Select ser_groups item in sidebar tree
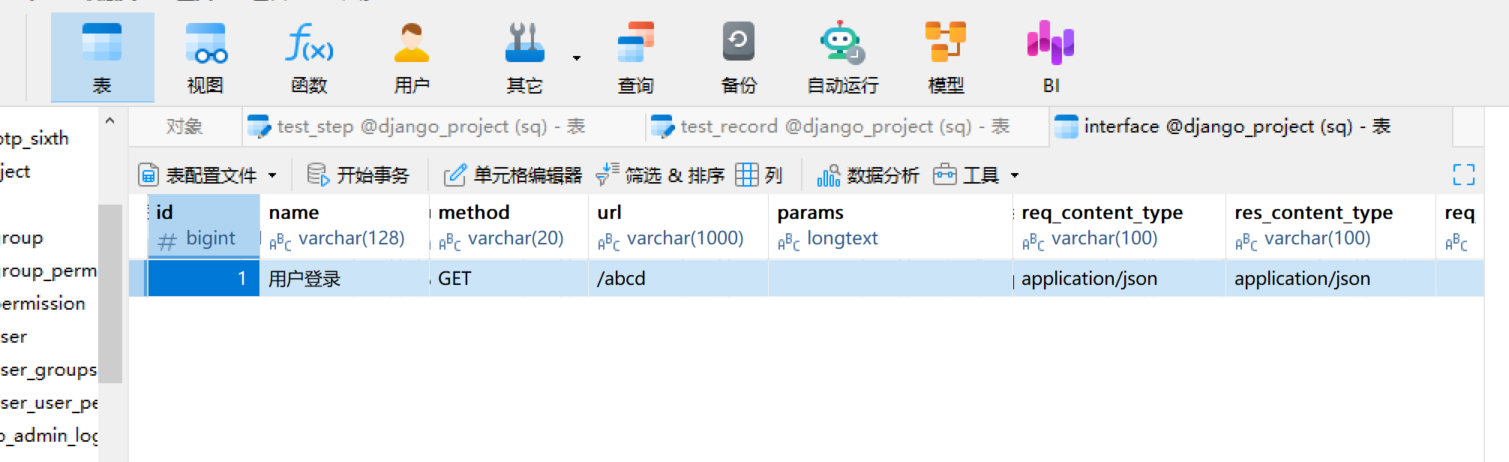The height and width of the screenshot is (462, 1509). point(48,370)
